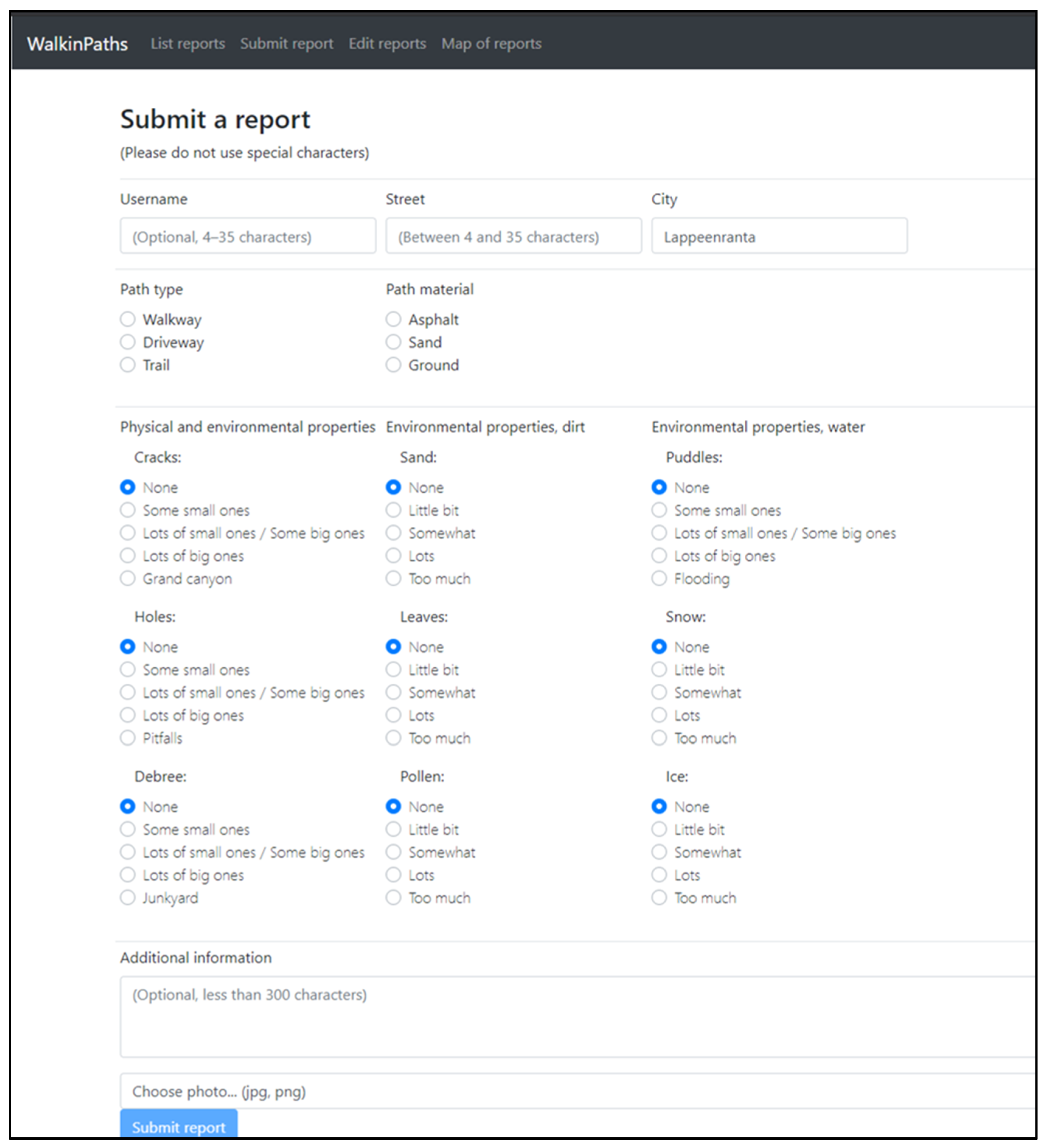This screenshot has width=1043, height=1148.
Task: Select Trail as path type
Action: (x=127, y=364)
